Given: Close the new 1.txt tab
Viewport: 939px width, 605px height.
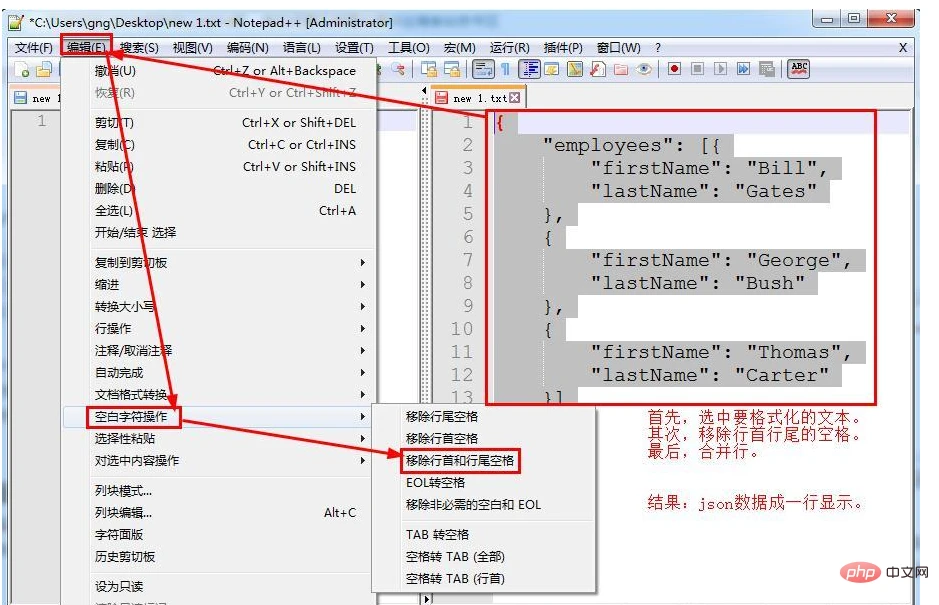Looking at the screenshot, I should [x=514, y=97].
